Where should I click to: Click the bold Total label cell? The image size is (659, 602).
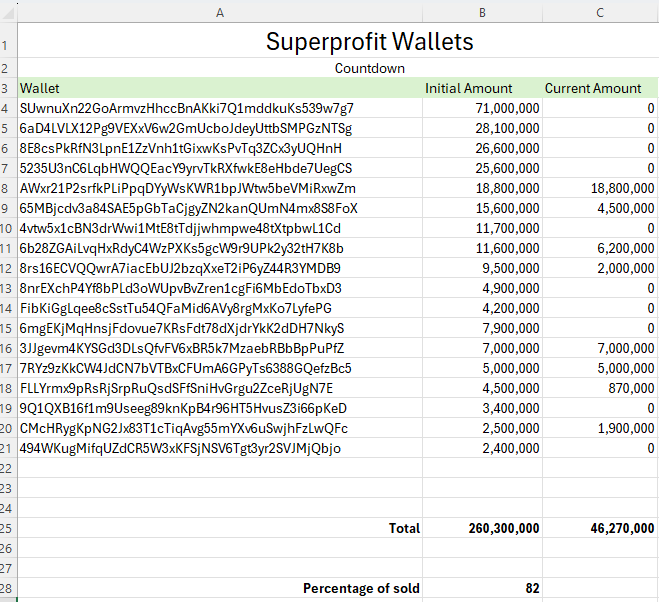(x=220, y=528)
